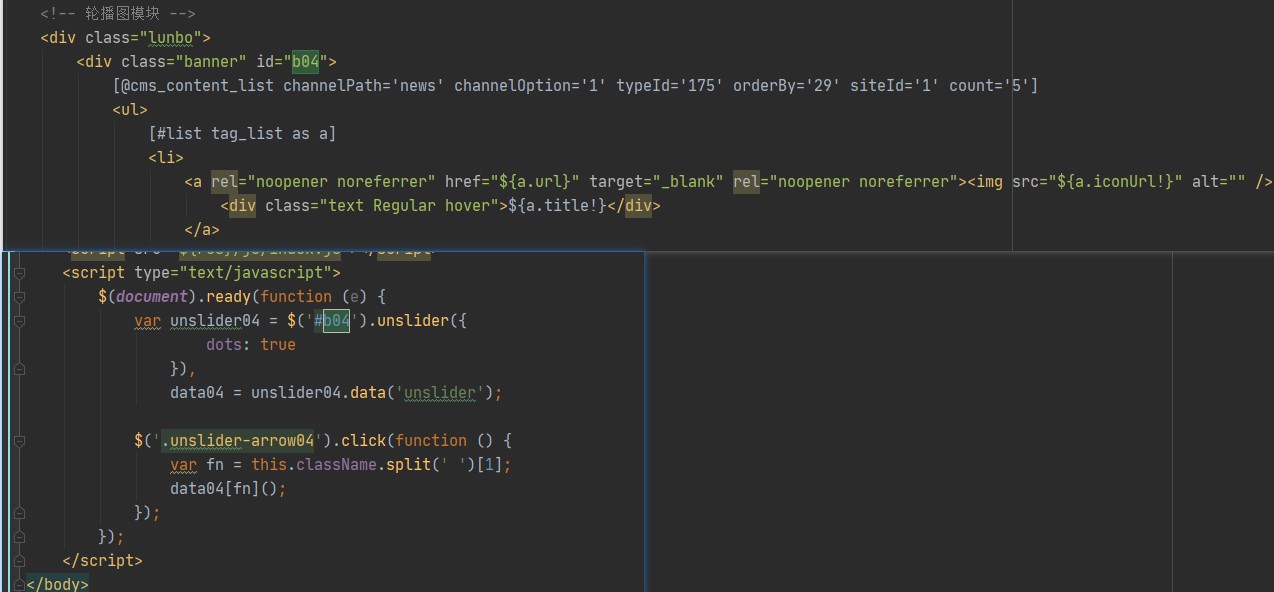This screenshot has width=1274, height=592.
Task: Click the italic 'document' keyword
Action: coord(152,297)
